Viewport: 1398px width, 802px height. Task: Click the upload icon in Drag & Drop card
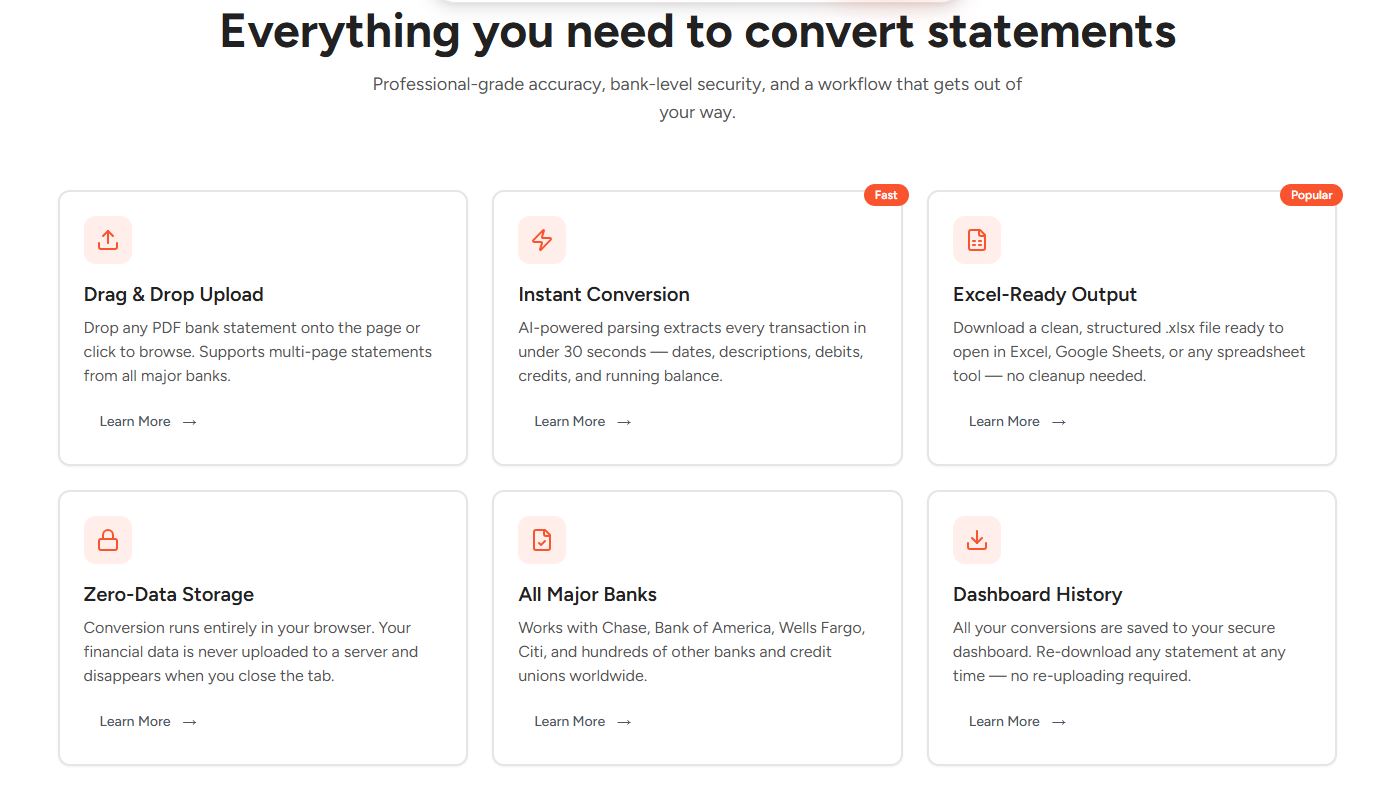point(108,240)
